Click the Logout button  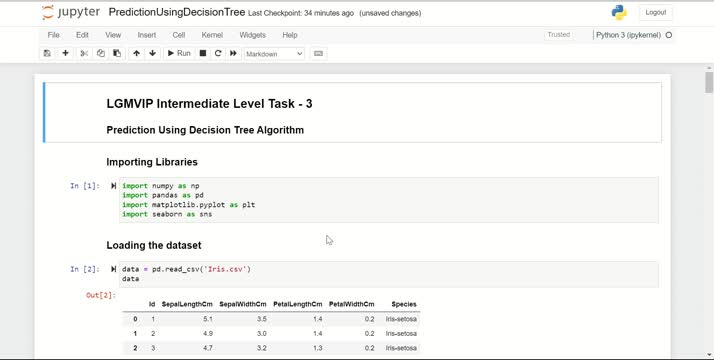click(x=656, y=13)
